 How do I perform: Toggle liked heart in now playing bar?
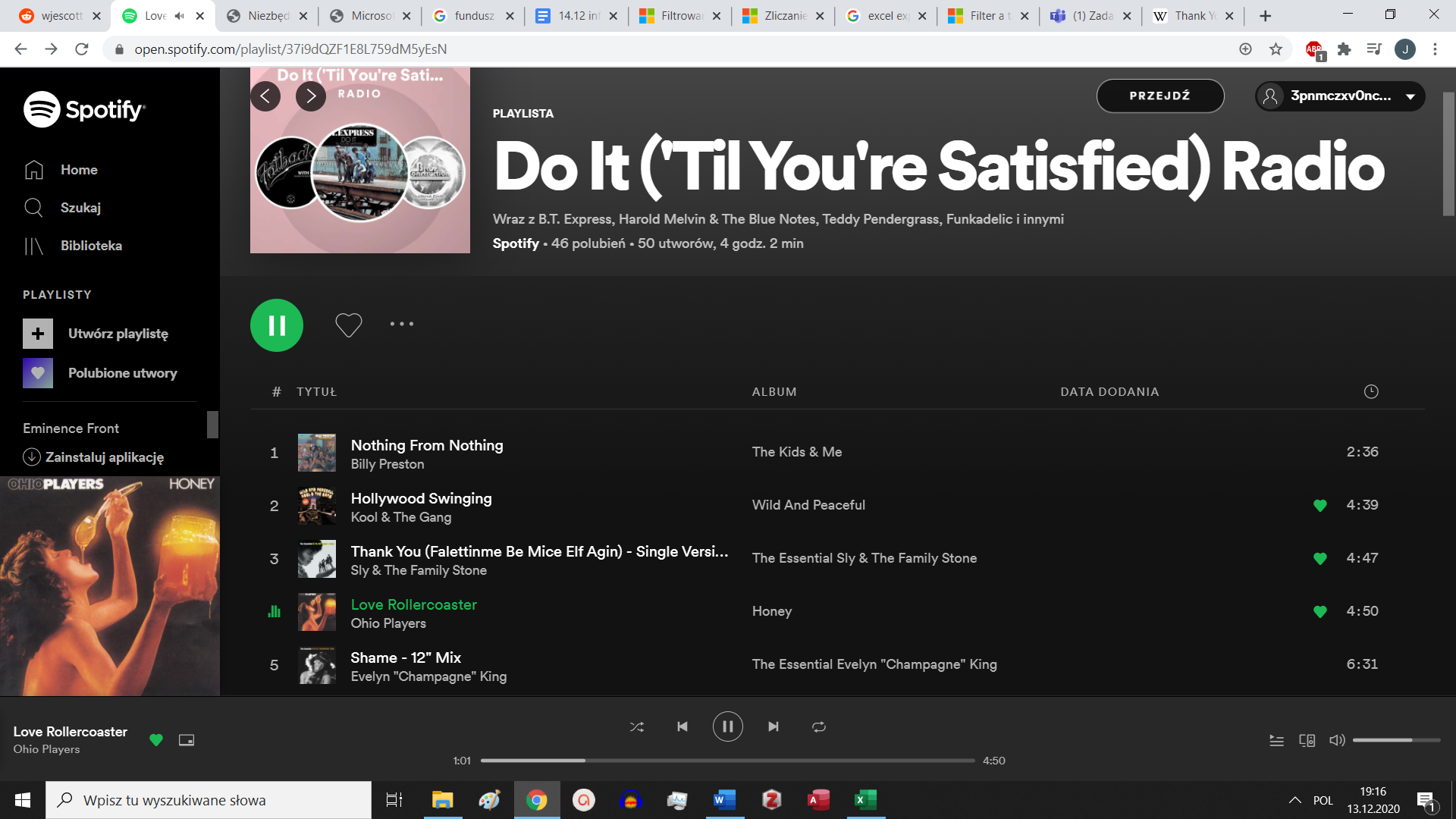coord(156,740)
